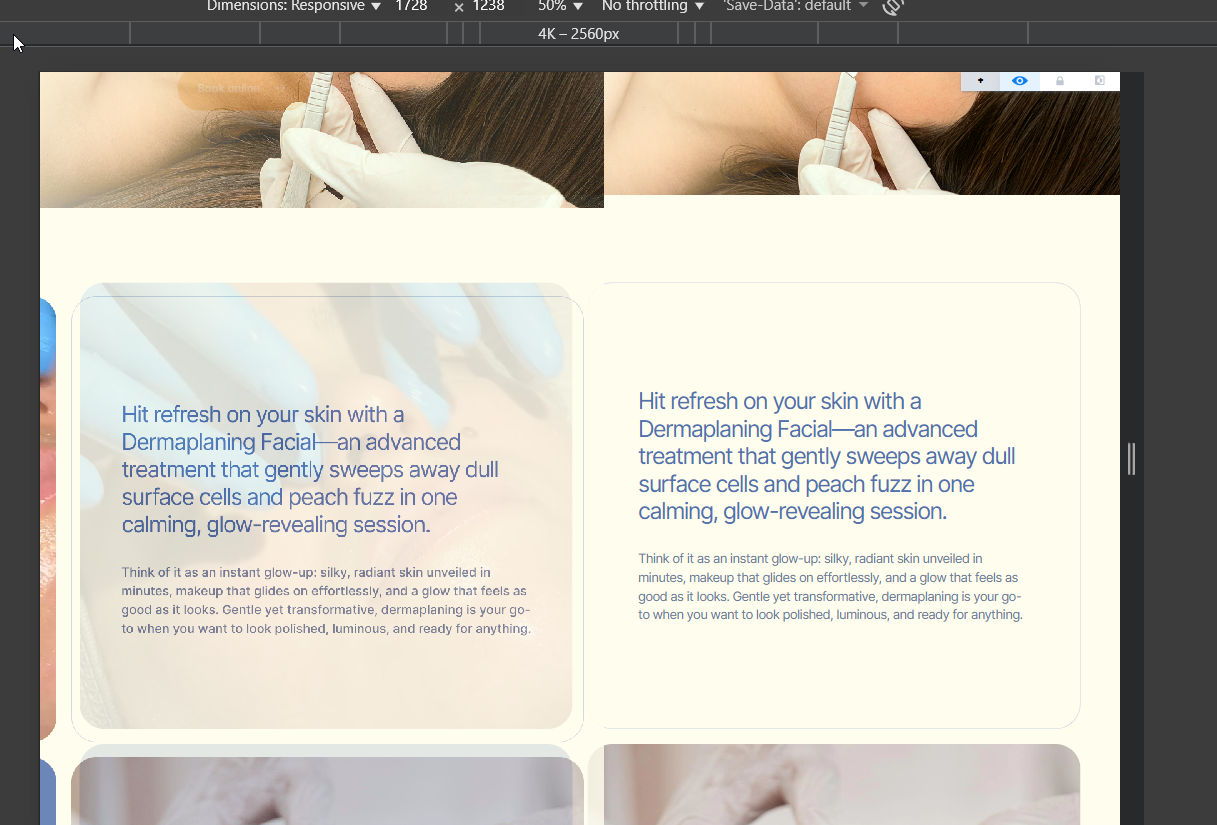Open the 'Save-Data': default dropdown
Screen dimensions: 1217x825
pos(795,6)
